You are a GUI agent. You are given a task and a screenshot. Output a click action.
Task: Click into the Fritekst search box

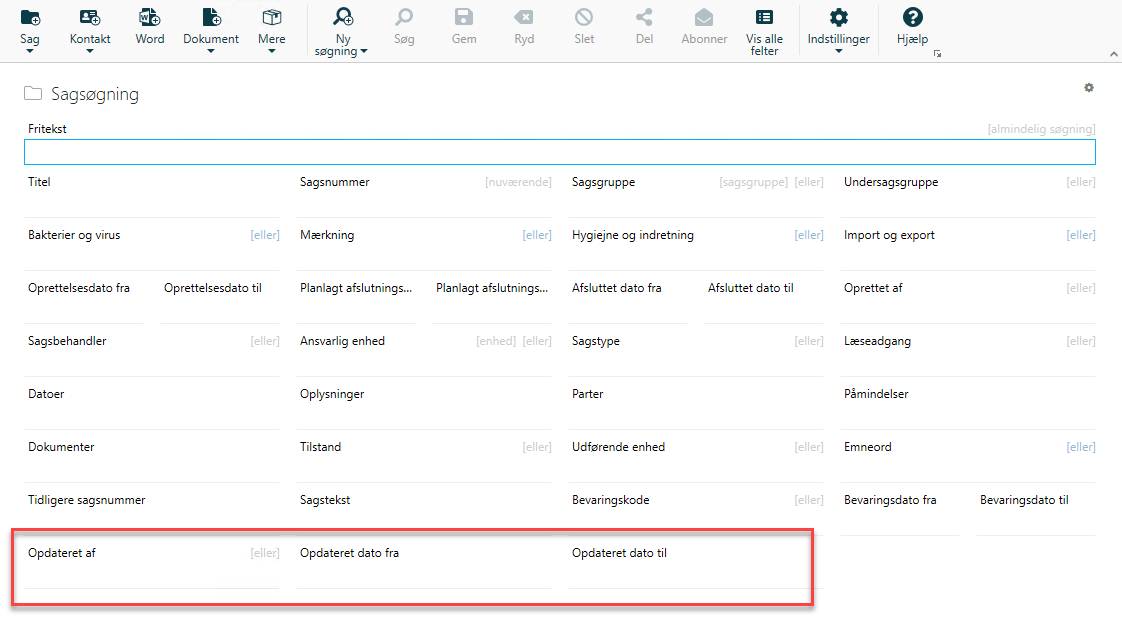pyautogui.click(x=560, y=152)
